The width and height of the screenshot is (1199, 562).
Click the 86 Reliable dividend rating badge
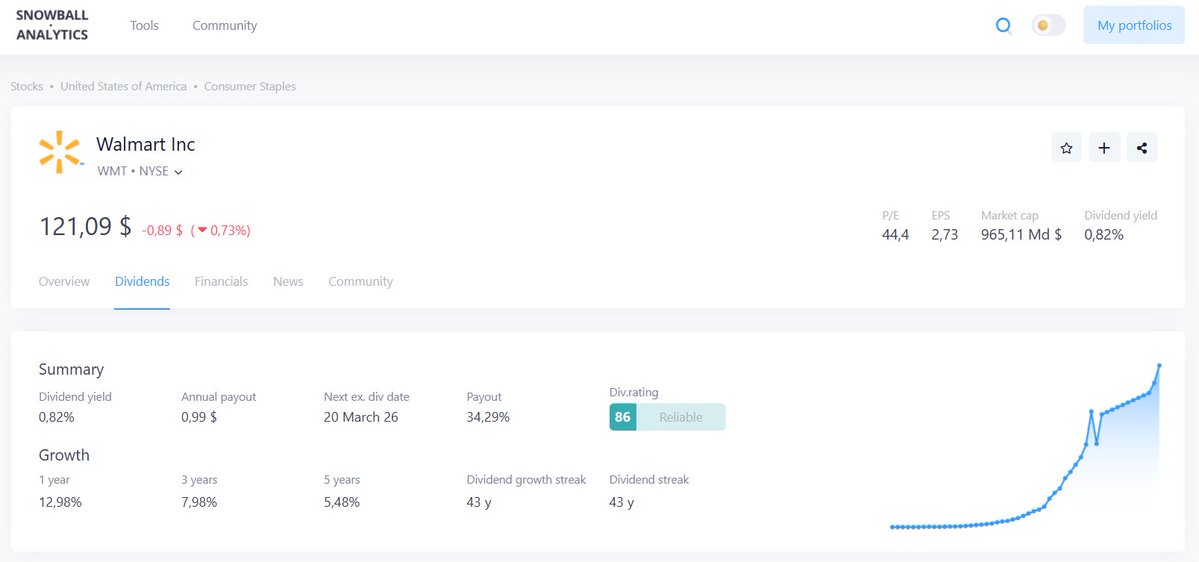(x=668, y=417)
